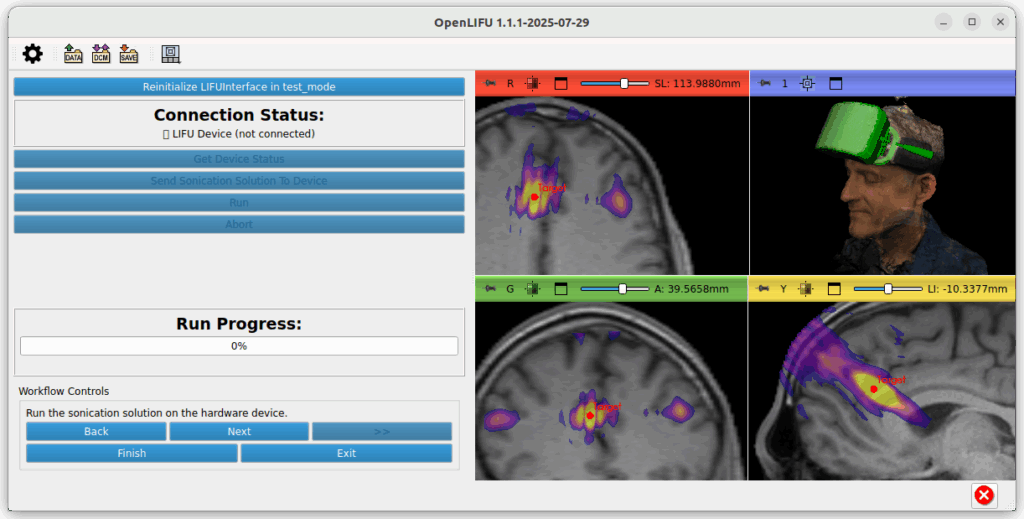
Task: Click the 'A: 39.5658mm' value
Action: 692,289
